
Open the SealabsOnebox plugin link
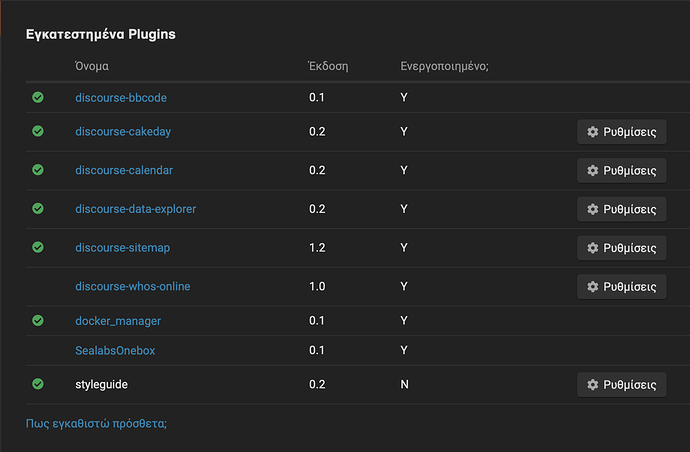pos(115,351)
